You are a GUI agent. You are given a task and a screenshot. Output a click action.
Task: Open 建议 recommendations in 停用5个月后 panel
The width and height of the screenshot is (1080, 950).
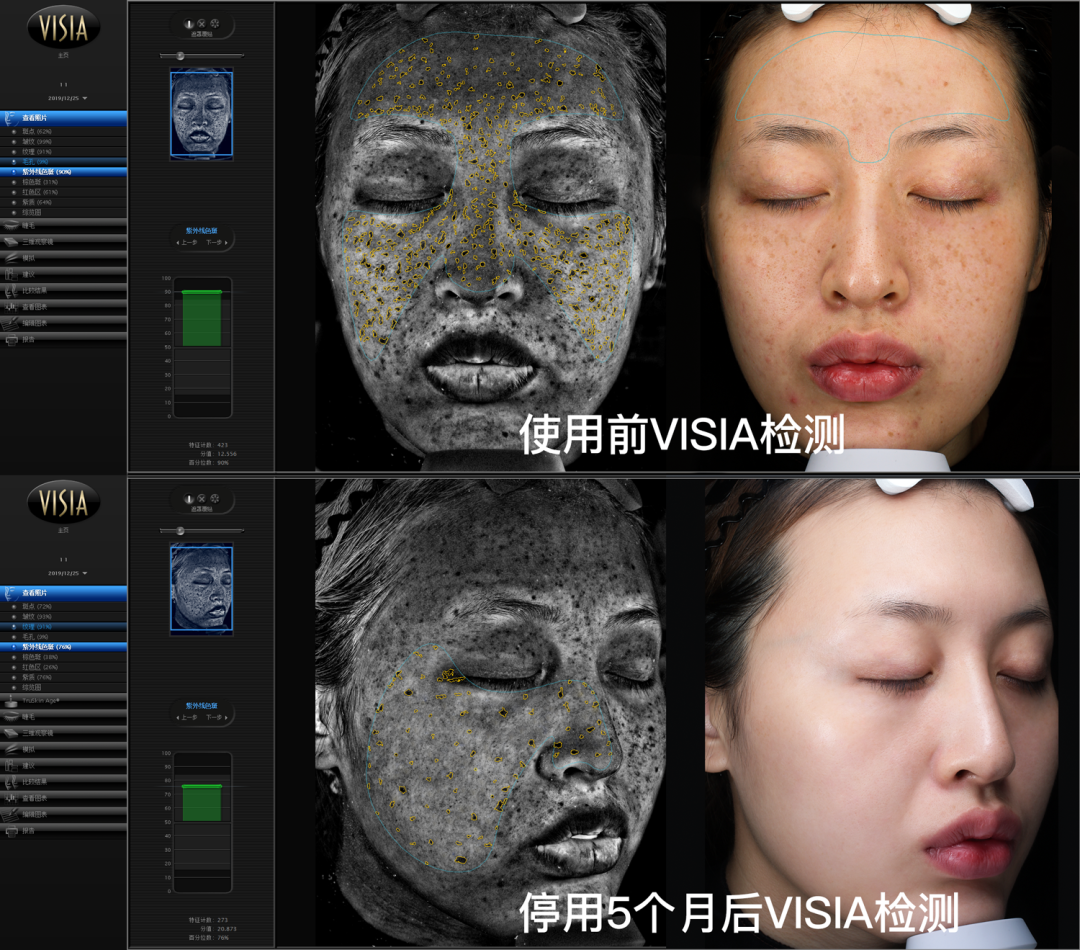point(63,765)
